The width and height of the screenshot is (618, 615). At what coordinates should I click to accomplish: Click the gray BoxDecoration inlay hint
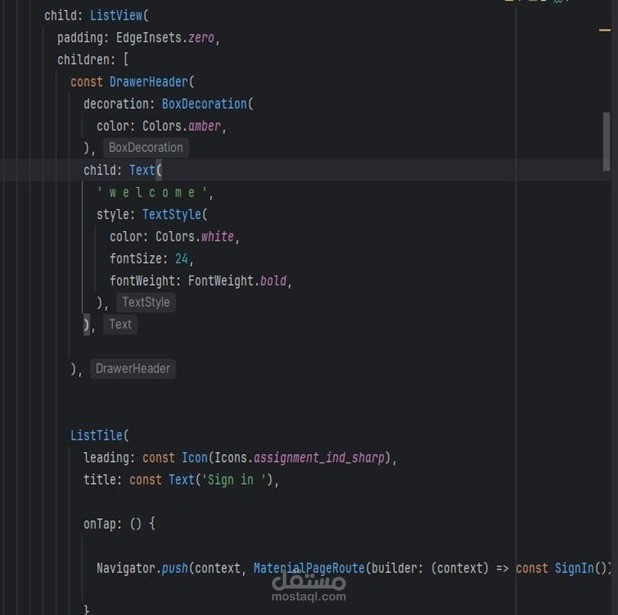click(x=146, y=147)
